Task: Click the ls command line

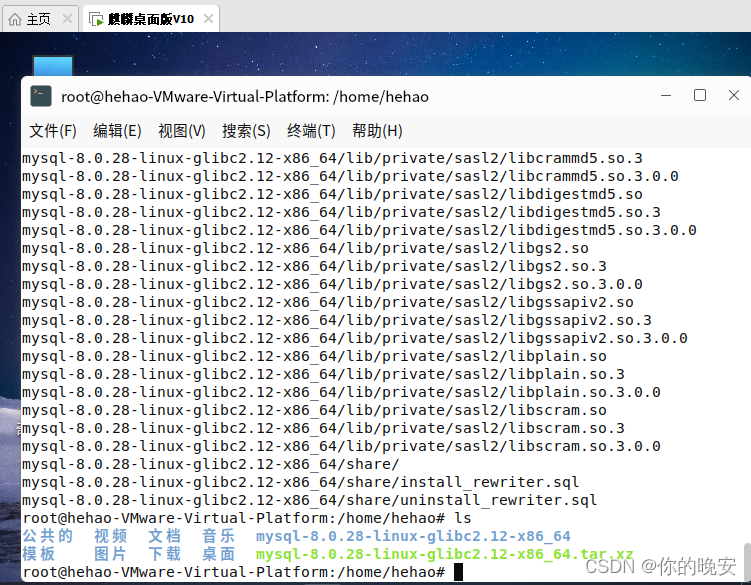Action: pyautogui.click(x=247, y=518)
